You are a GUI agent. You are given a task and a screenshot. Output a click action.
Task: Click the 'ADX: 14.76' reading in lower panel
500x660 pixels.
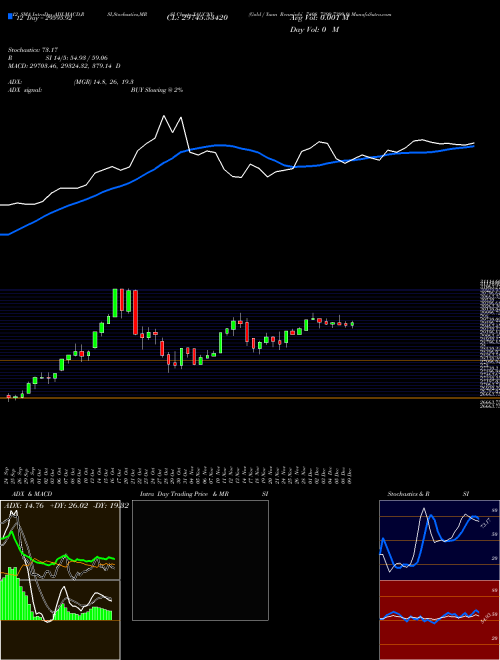(25, 505)
